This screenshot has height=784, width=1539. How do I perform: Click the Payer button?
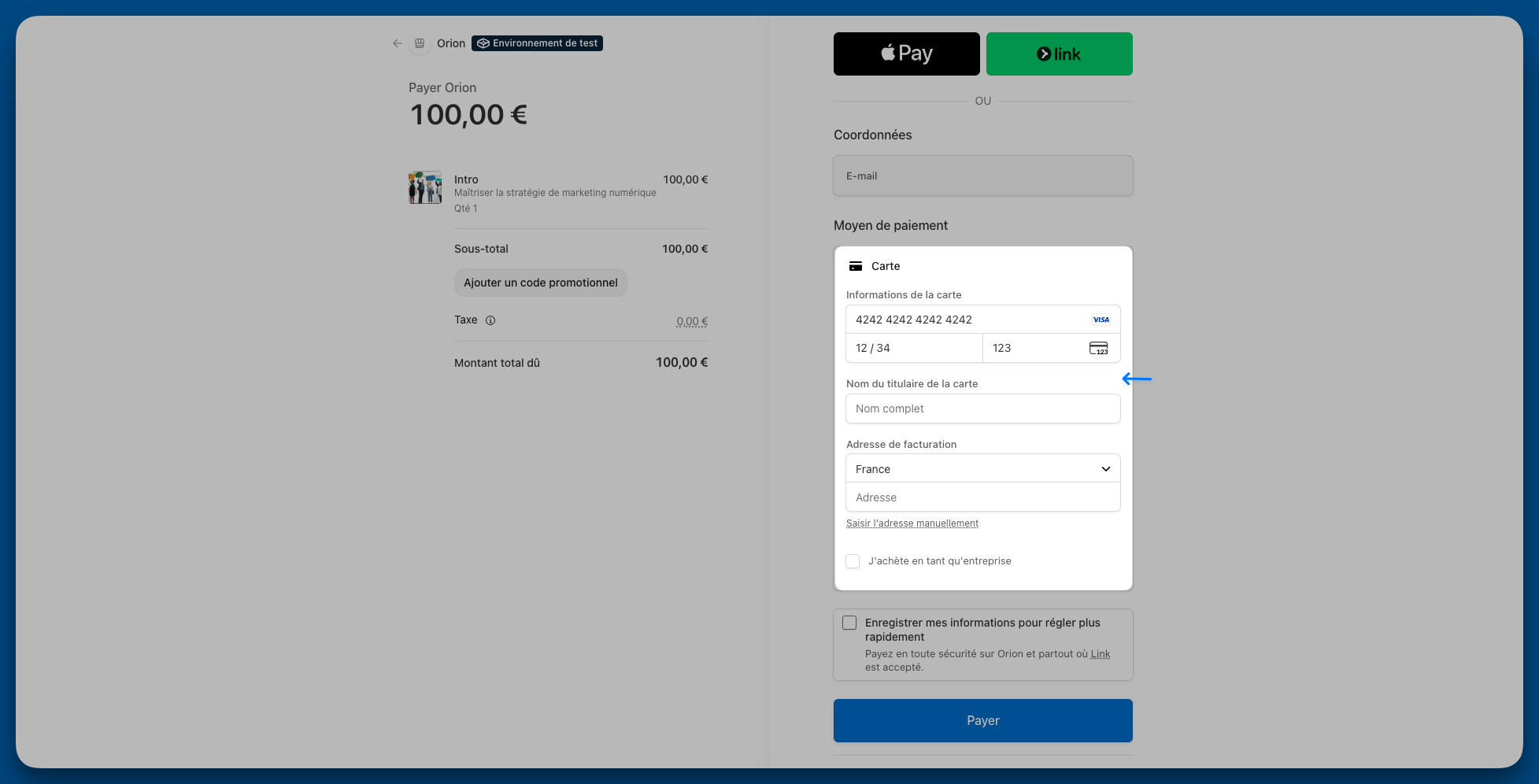(x=982, y=720)
